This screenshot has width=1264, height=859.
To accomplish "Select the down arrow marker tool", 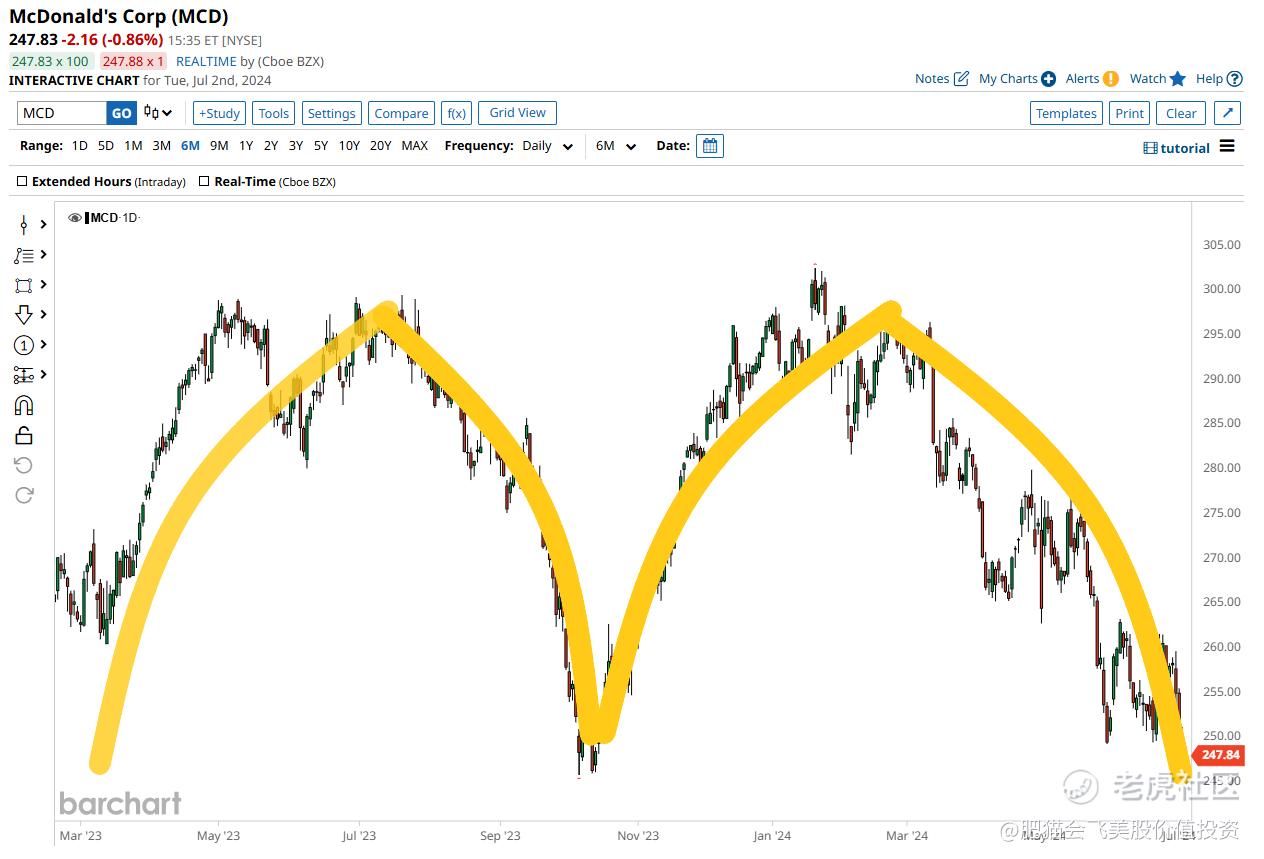I will [x=24, y=315].
